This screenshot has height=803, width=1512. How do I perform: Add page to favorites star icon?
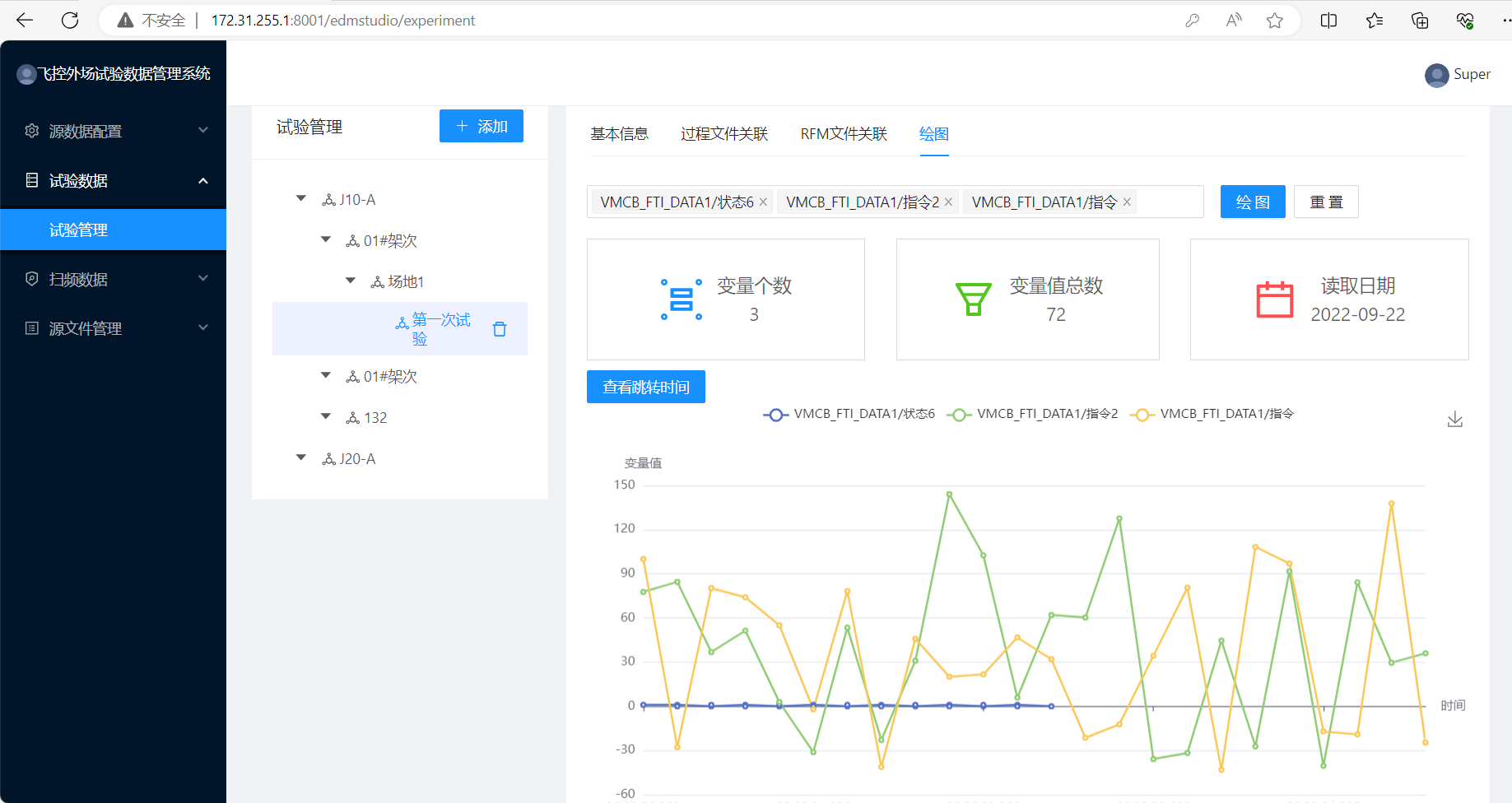click(x=1275, y=21)
